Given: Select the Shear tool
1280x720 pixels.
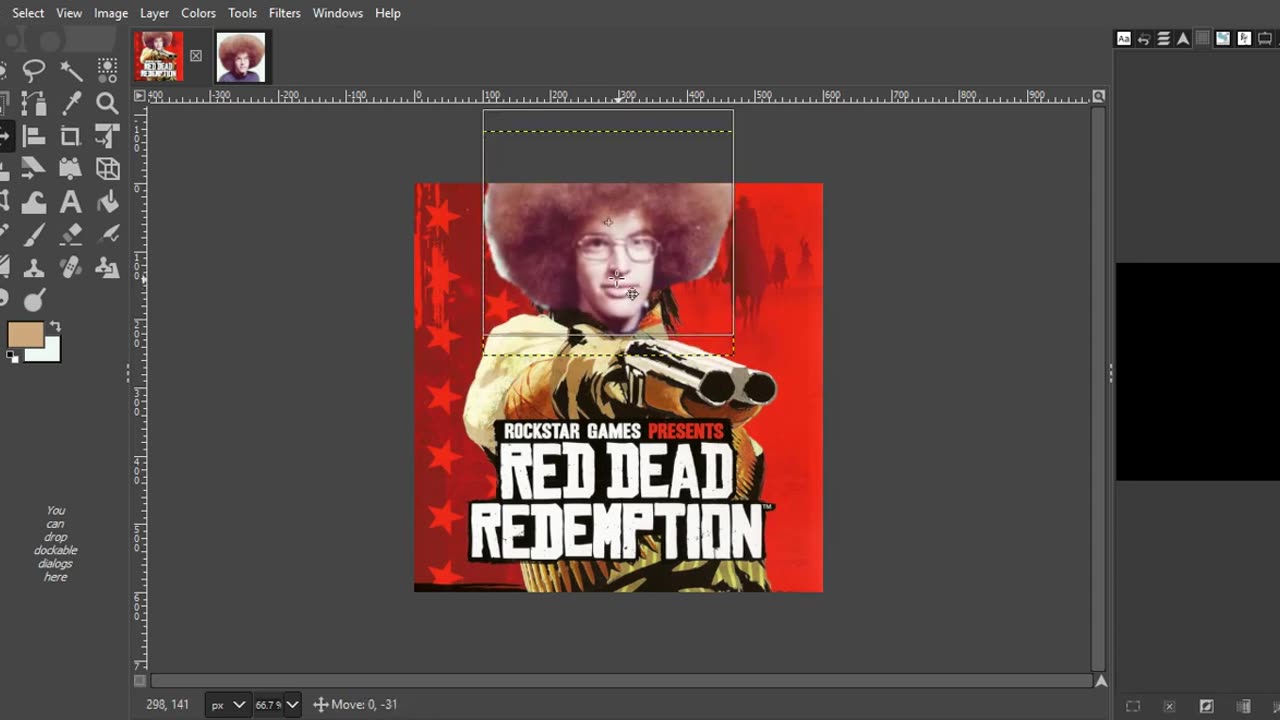Looking at the screenshot, I should 34,169.
